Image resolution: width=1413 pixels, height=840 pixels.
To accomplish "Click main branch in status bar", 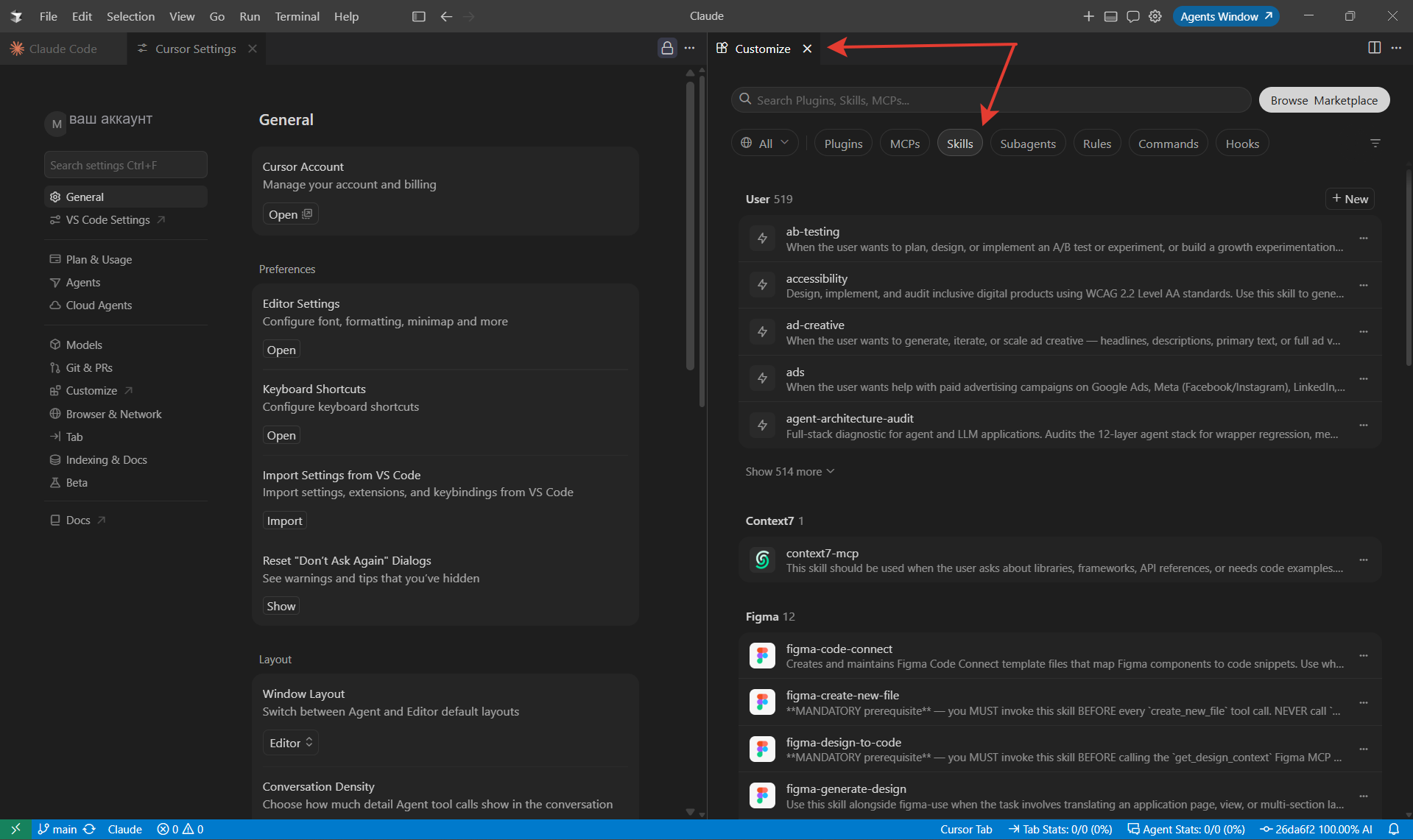I will [x=57, y=830].
